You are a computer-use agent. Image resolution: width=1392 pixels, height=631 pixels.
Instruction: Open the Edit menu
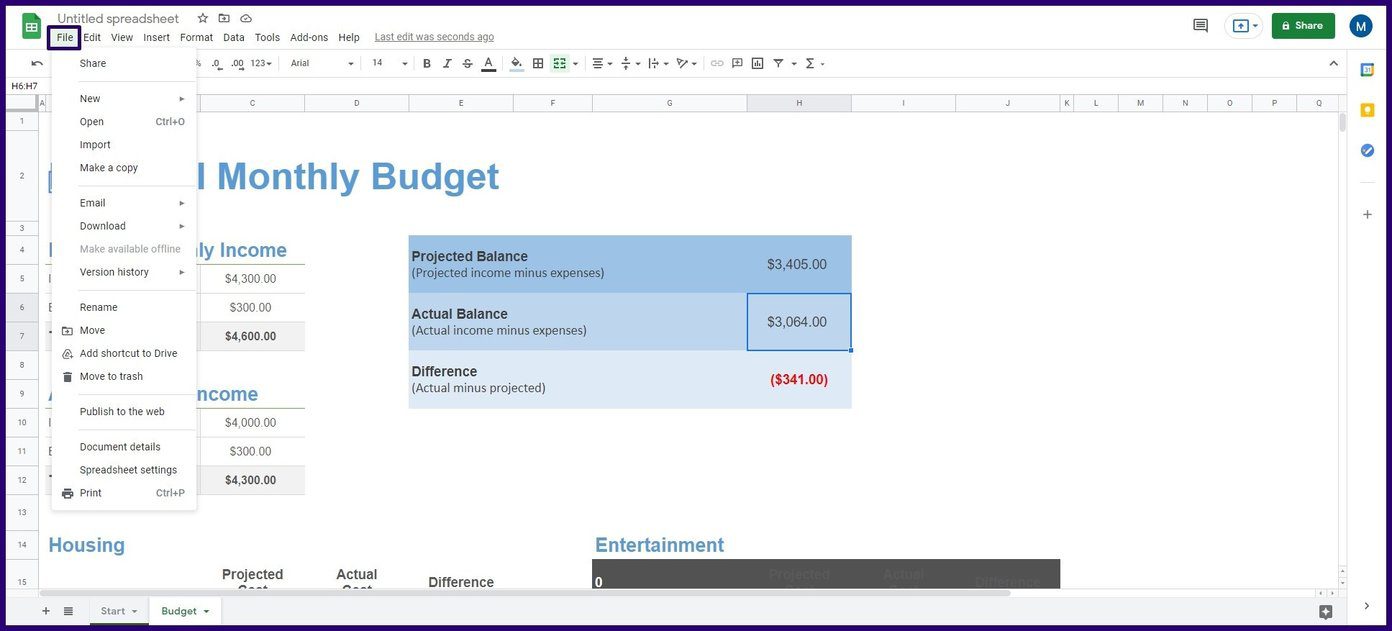[92, 37]
